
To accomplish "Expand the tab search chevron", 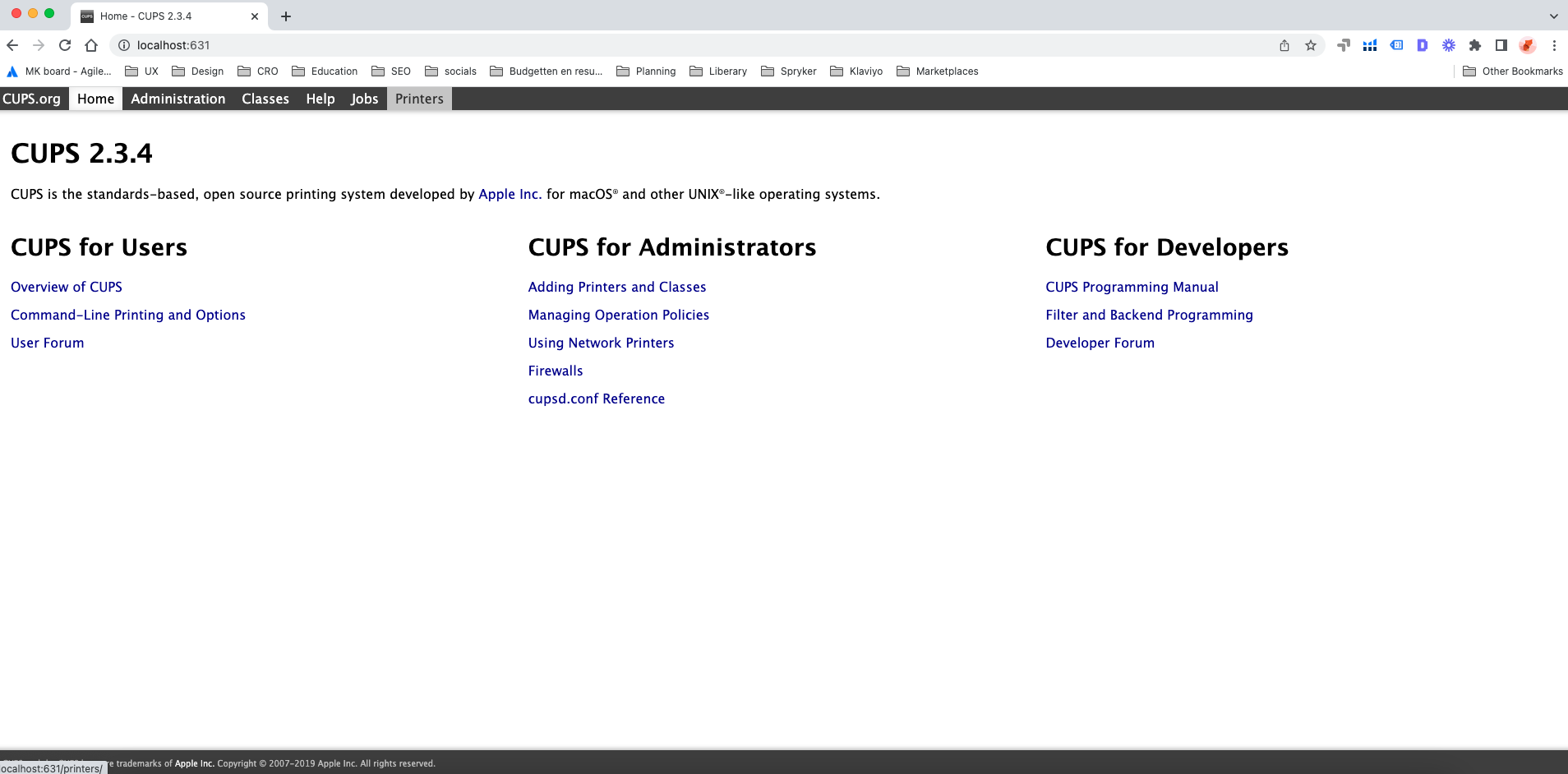I will tap(1553, 16).
